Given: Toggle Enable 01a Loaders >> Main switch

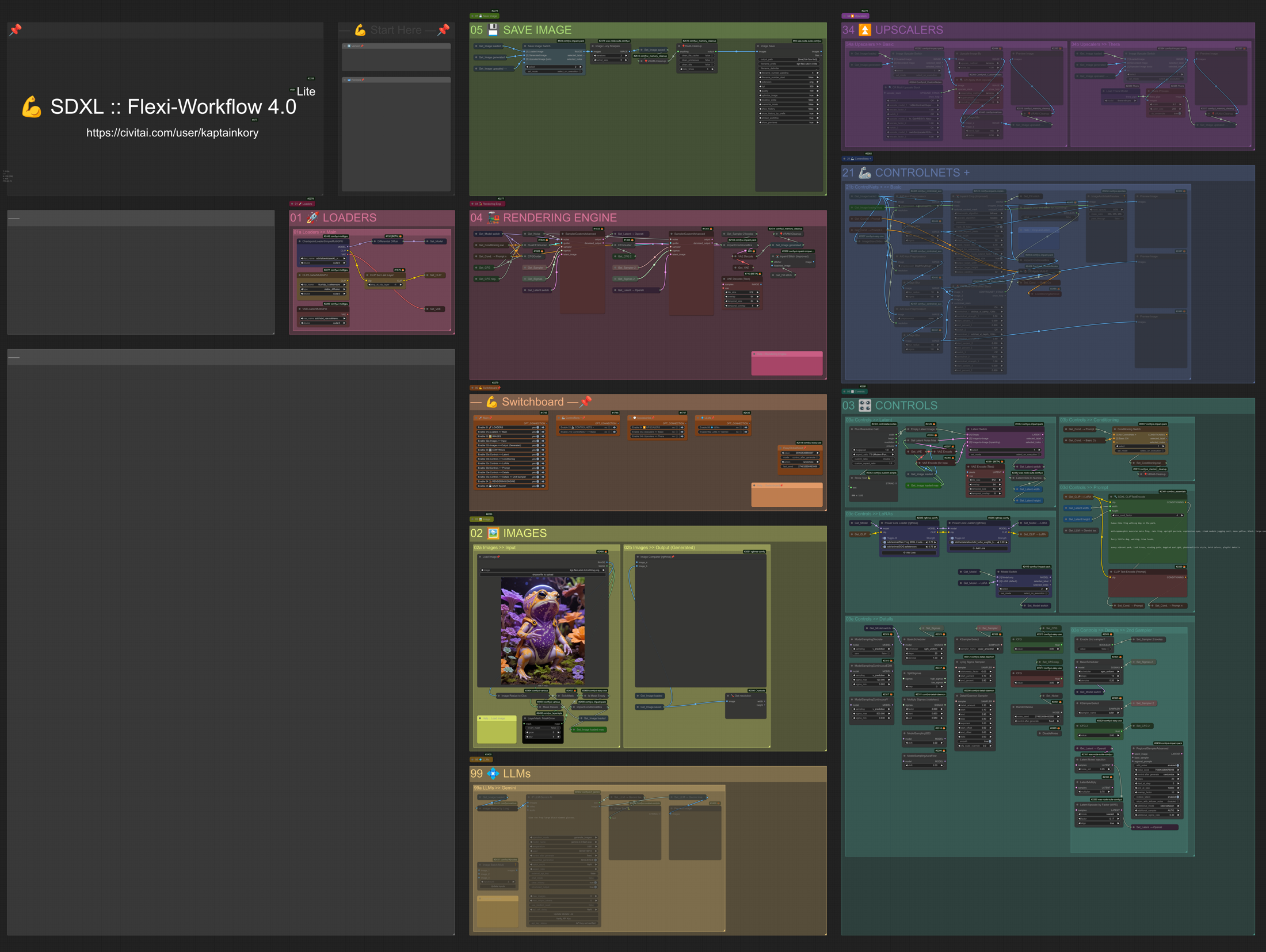Looking at the screenshot, I should point(537,432).
